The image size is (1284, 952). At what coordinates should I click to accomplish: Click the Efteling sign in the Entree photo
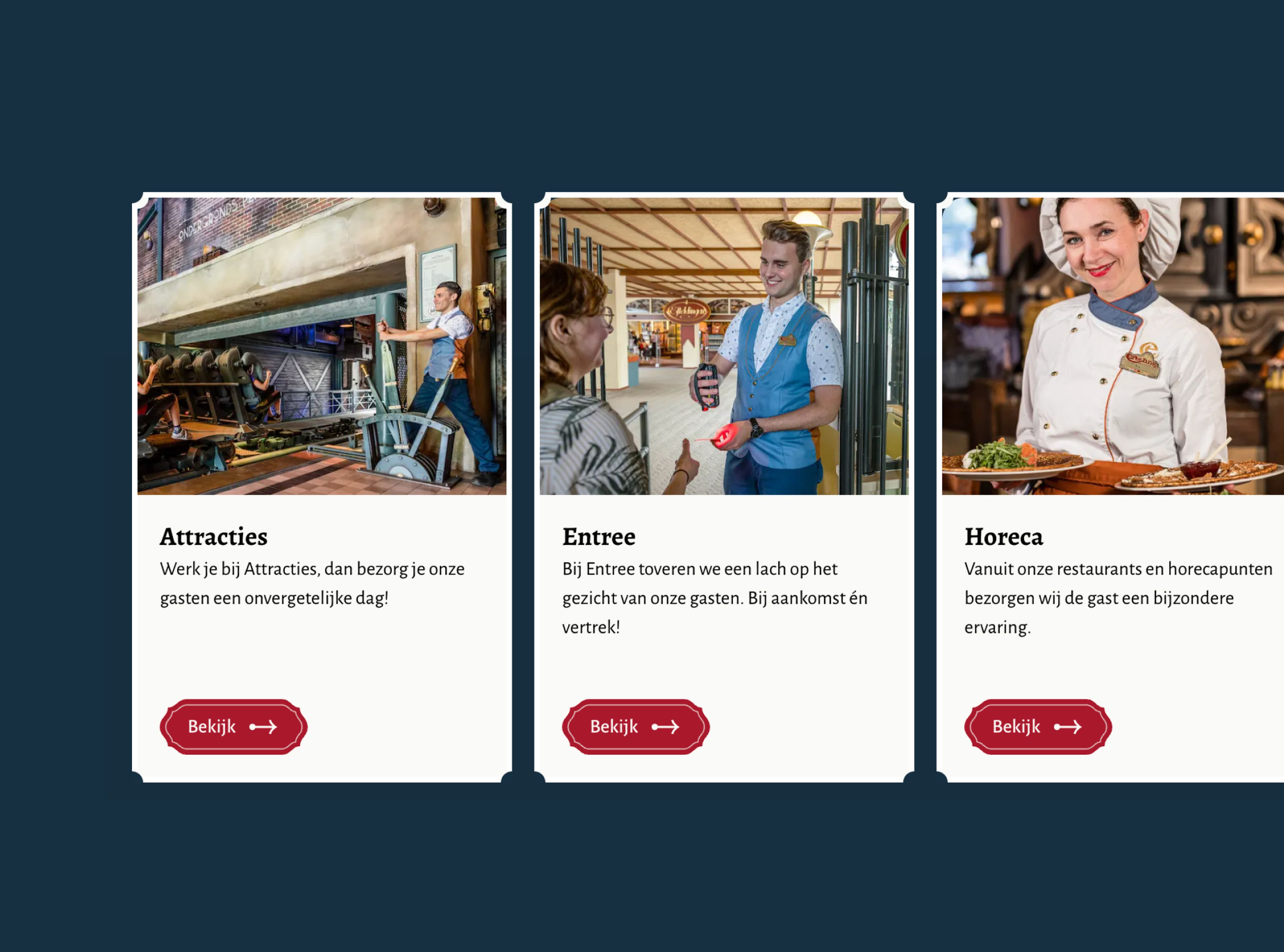click(x=686, y=311)
